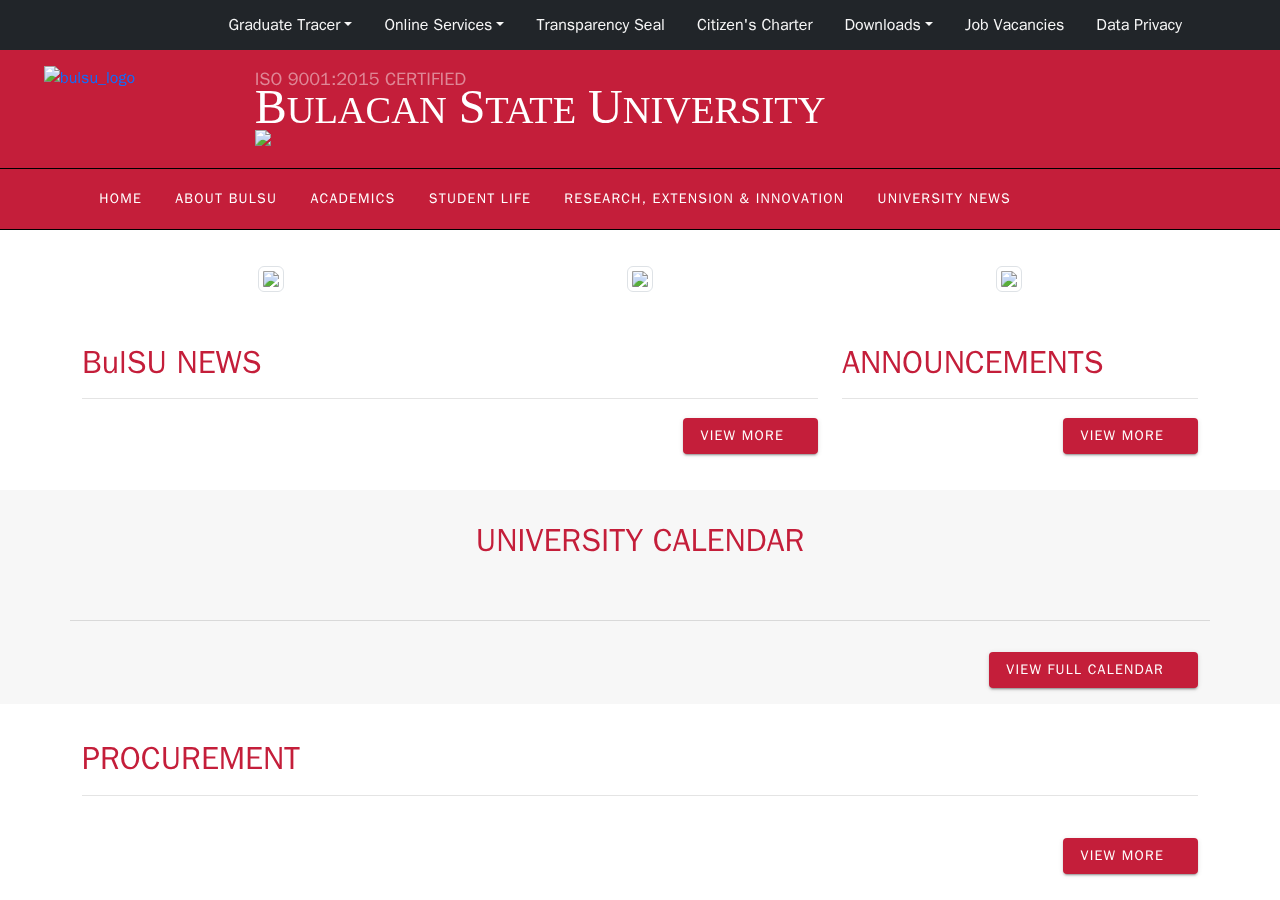The image size is (1280, 900).
Task: Open the Citizen's Charter page
Action: (x=755, y=25)
